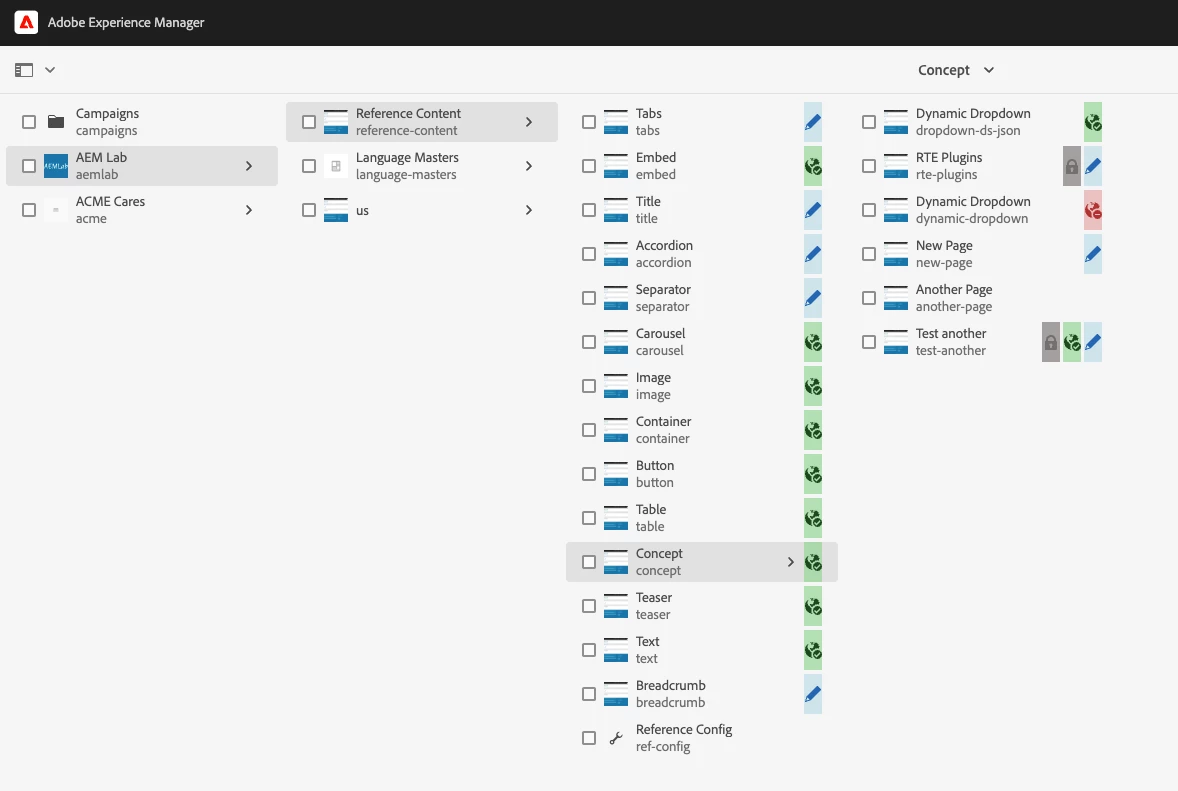Viewport: 1178px width, 791px height.
Task: Click the Table page published status icon
Action: tap(813, 518)
